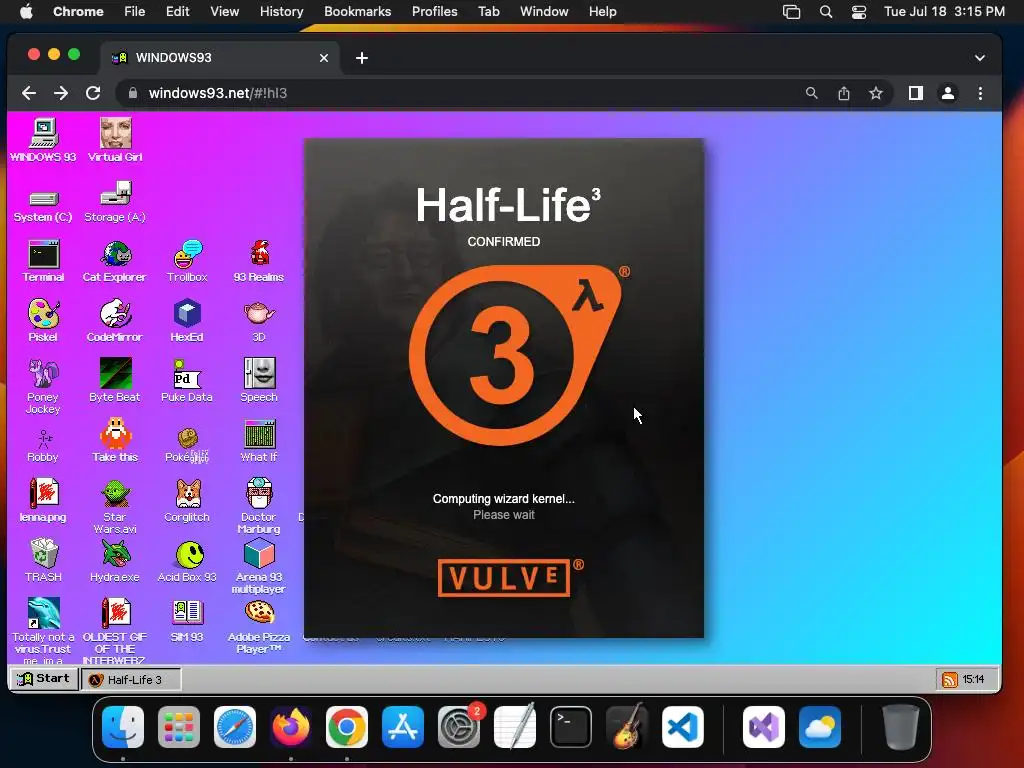Open the Byte Beat icon
Image resolution: width=1024 pixels, height=768 pixels.
115,380
